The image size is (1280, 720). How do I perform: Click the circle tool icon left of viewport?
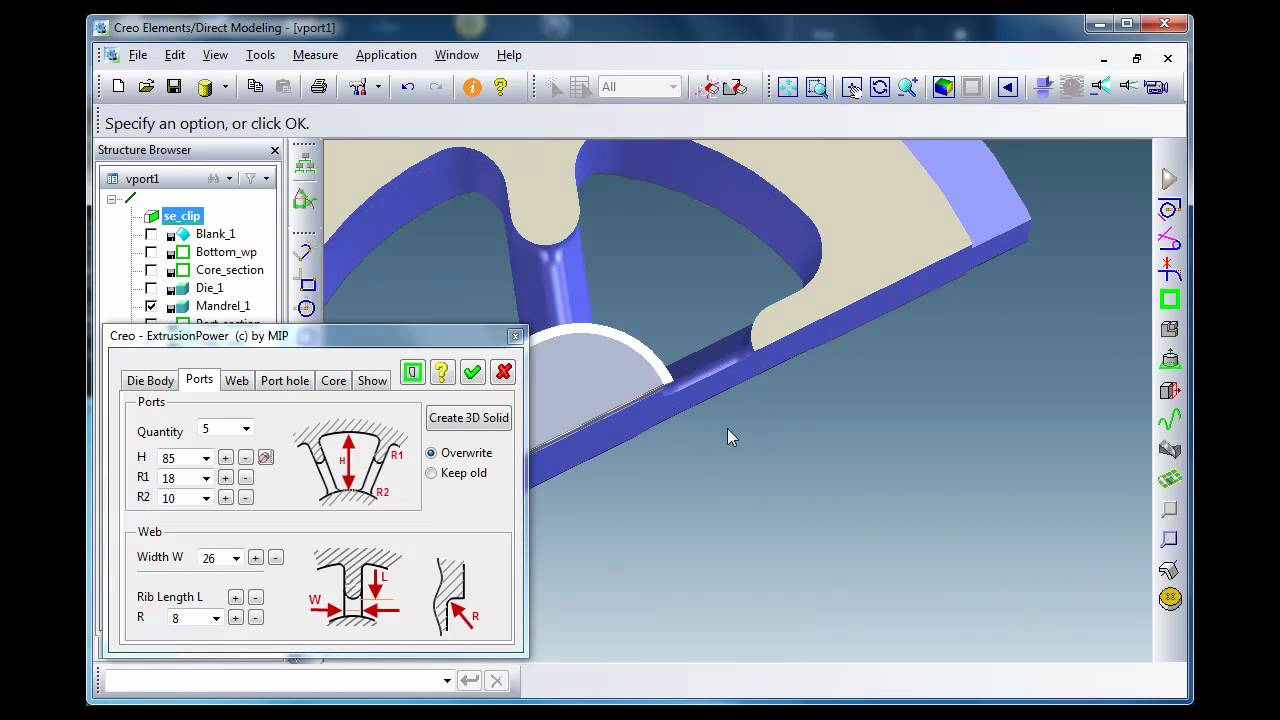(306, 308)
